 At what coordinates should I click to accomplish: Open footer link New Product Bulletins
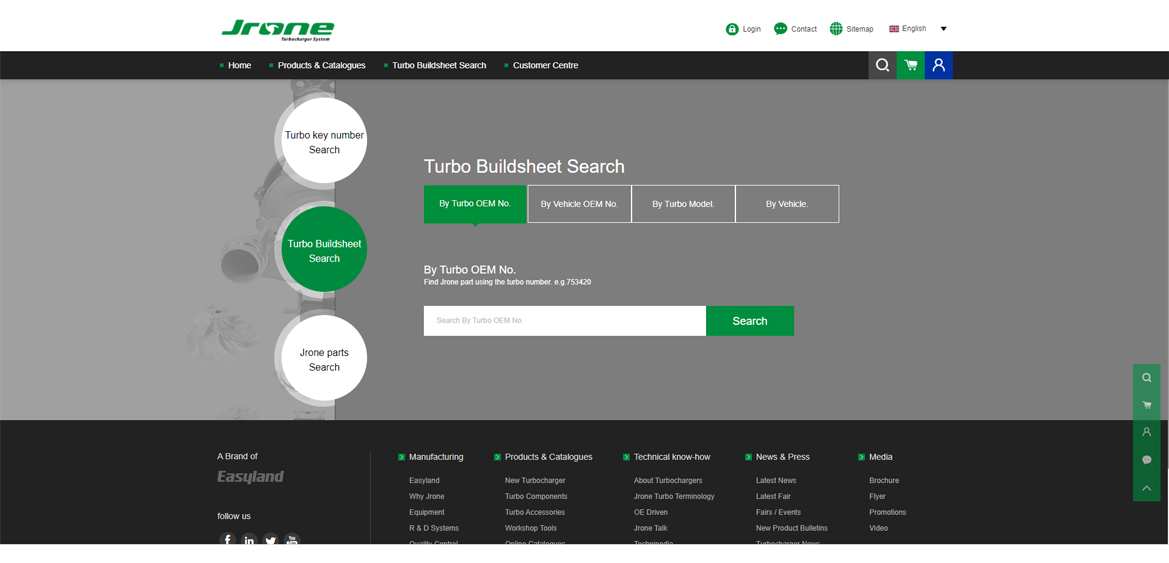click(792, 528)
